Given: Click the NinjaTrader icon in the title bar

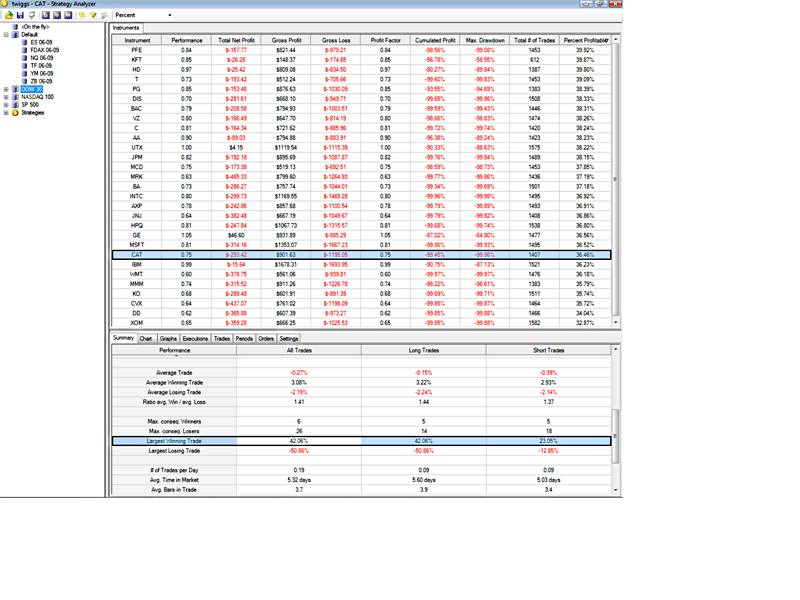Looking at the screenshot, I should coord(4,4).
